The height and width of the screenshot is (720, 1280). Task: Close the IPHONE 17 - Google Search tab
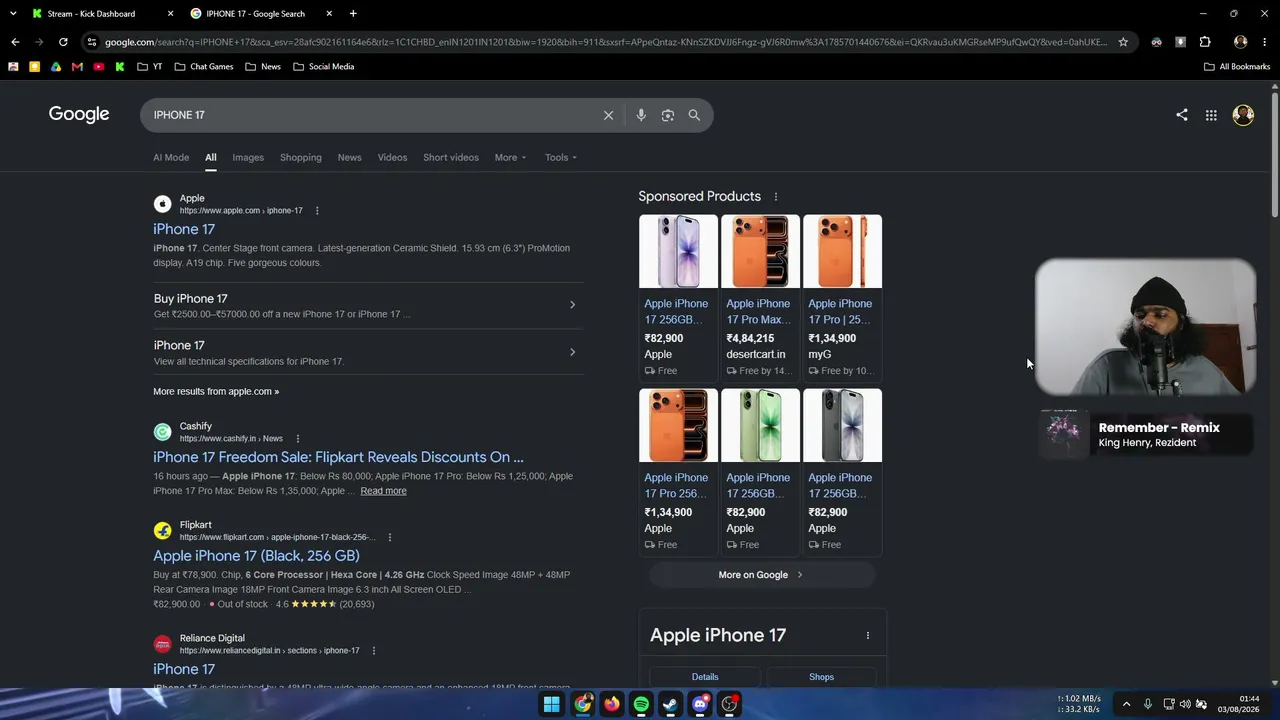coord(329,14)
